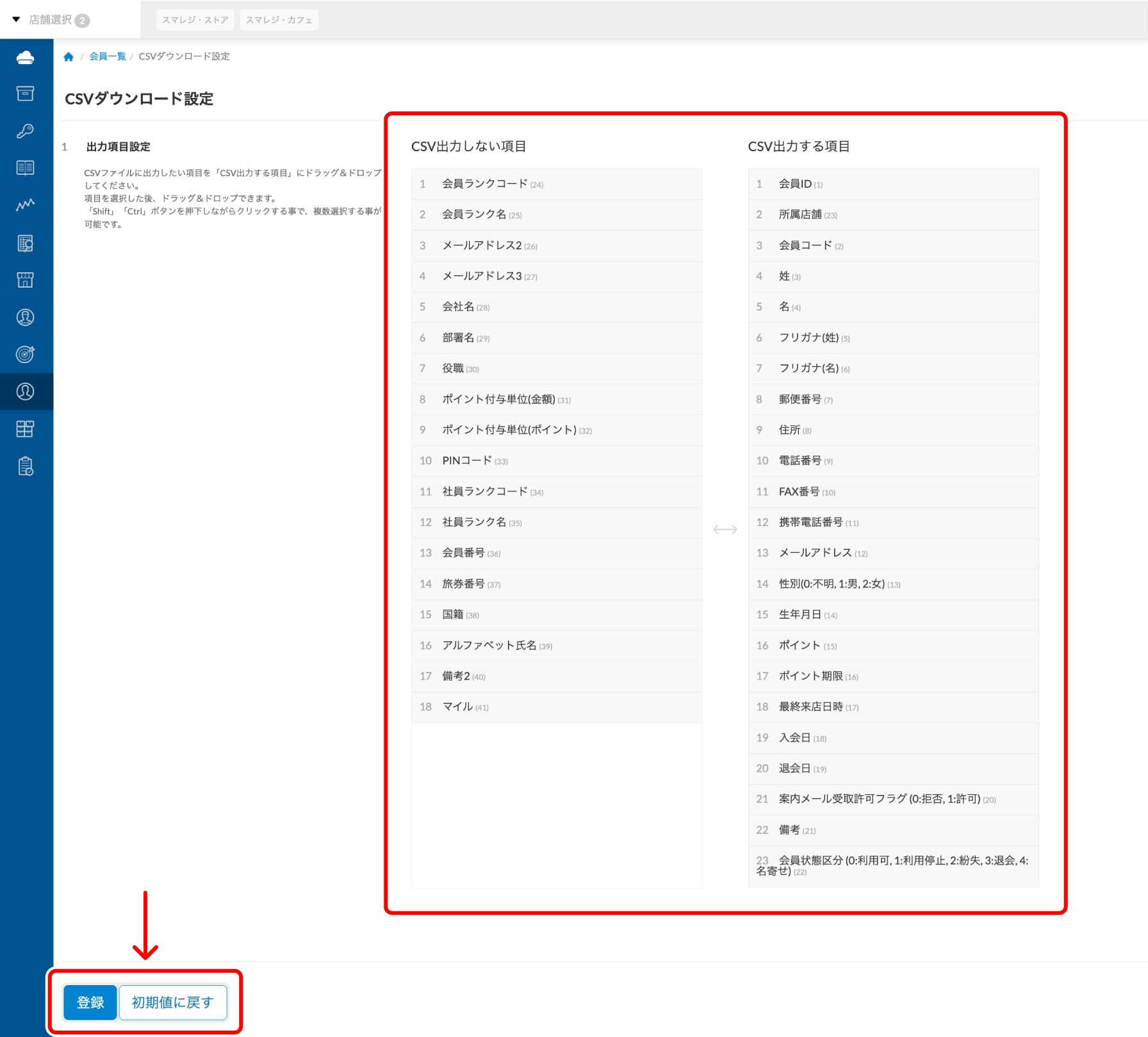Open the cabinet grid sidebar icon

coord(26,429)
